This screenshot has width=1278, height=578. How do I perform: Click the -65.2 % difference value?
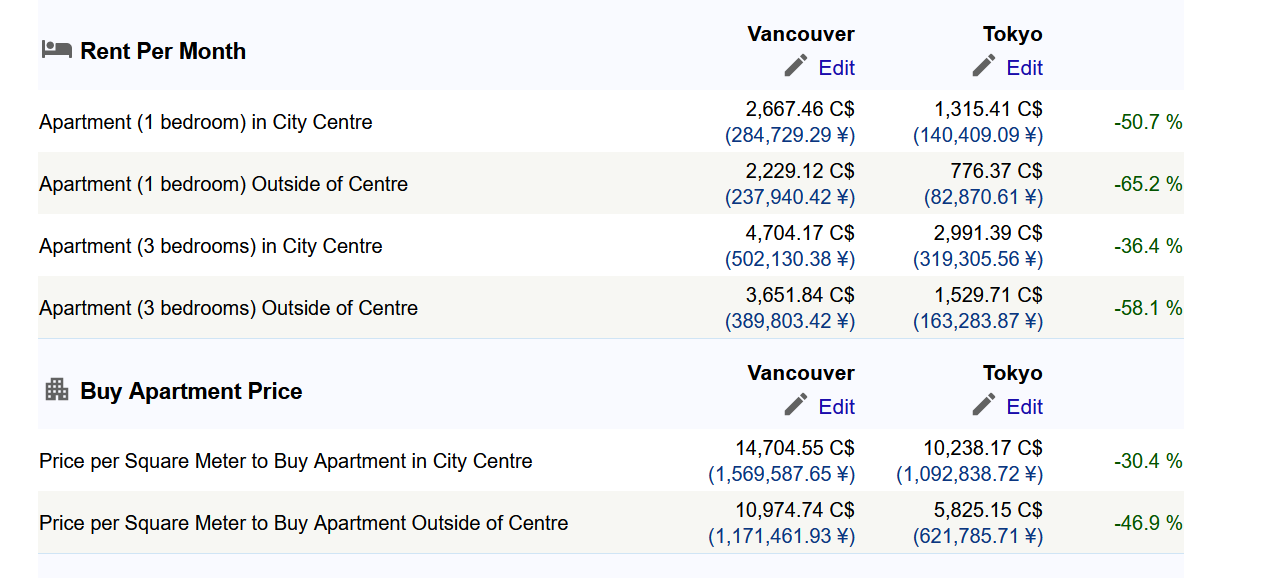[1148, 184]
